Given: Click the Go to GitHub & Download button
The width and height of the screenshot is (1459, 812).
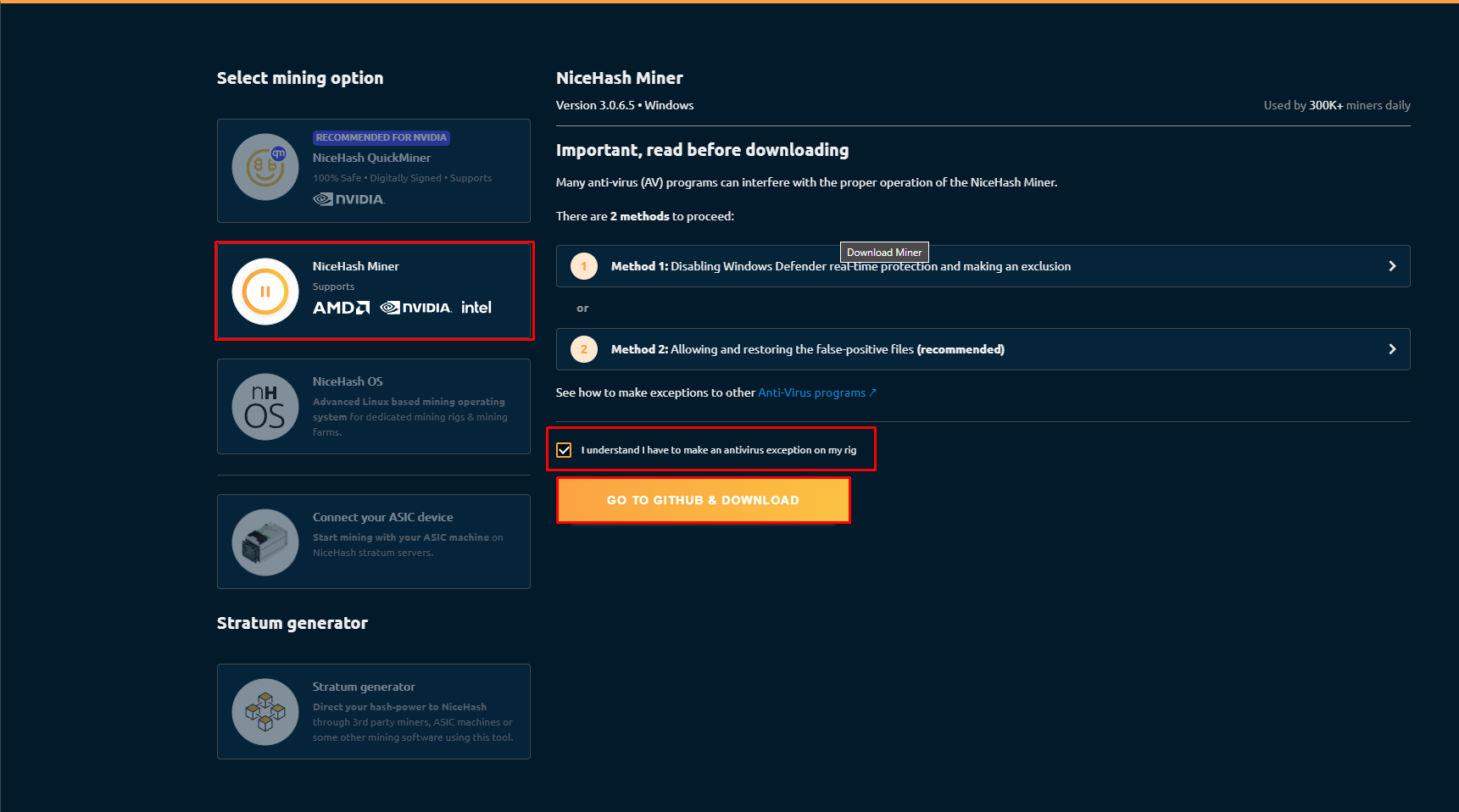Looking at the screenshot, I should (703, 500).
